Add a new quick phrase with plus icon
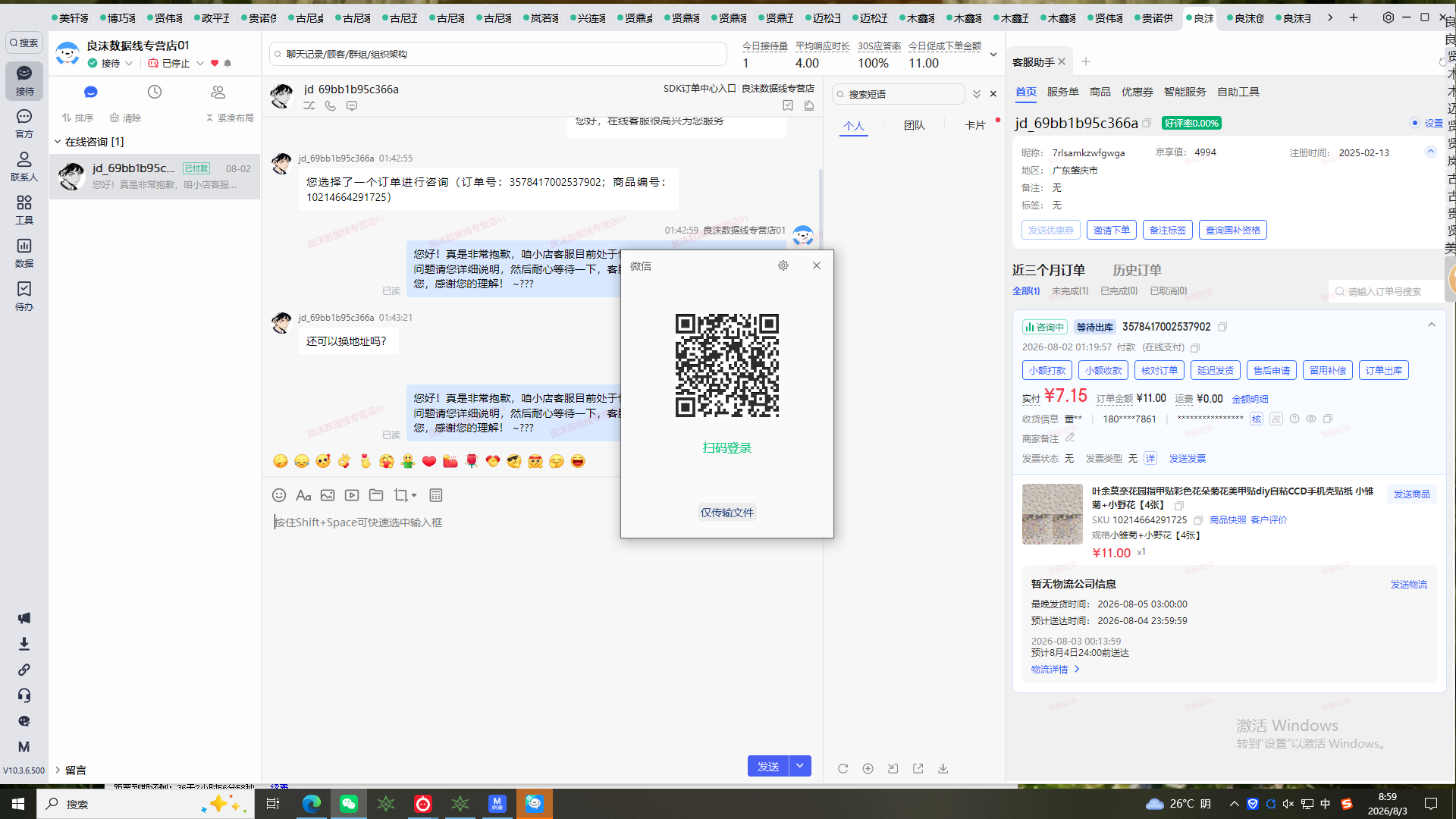1456x819 pixels. pyautogui.click(x=868, y=768)
